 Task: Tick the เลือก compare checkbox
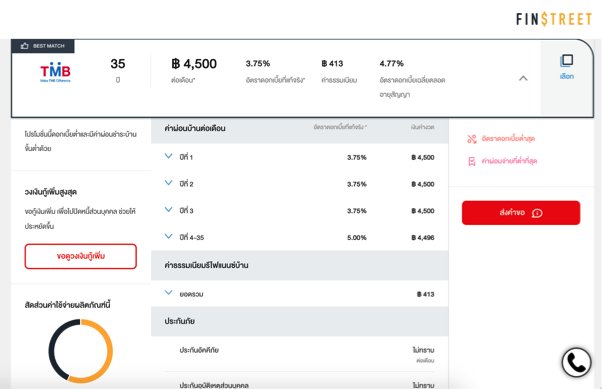coord(567,61)
